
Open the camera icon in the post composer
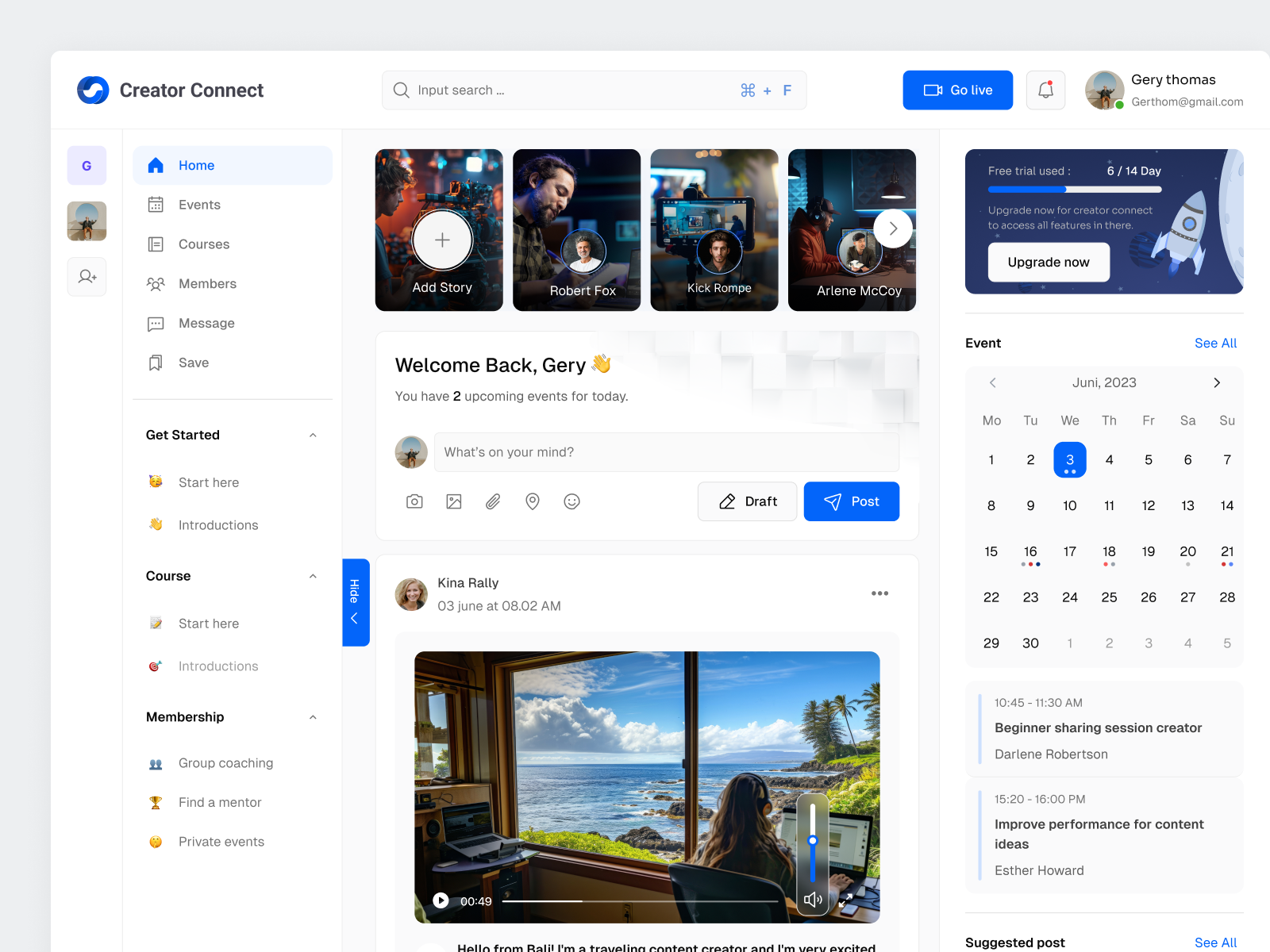click(414, 501)
